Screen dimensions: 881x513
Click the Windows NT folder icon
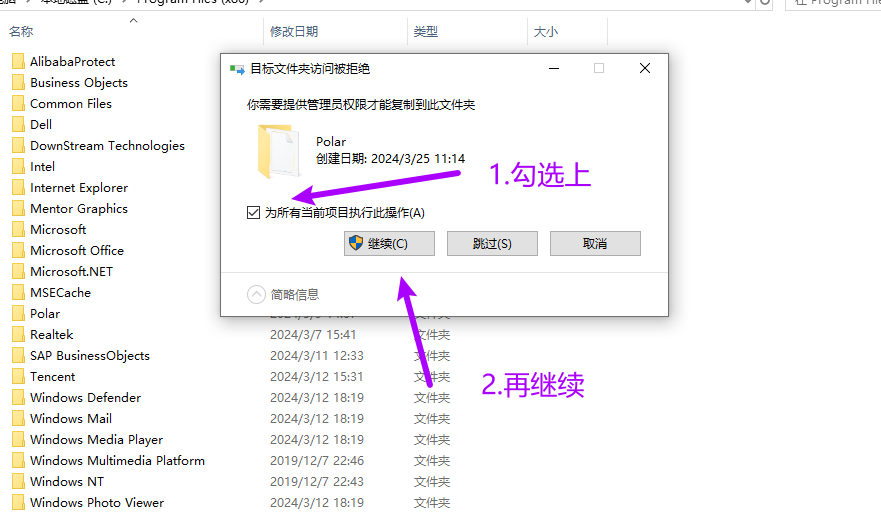(19, 482)
